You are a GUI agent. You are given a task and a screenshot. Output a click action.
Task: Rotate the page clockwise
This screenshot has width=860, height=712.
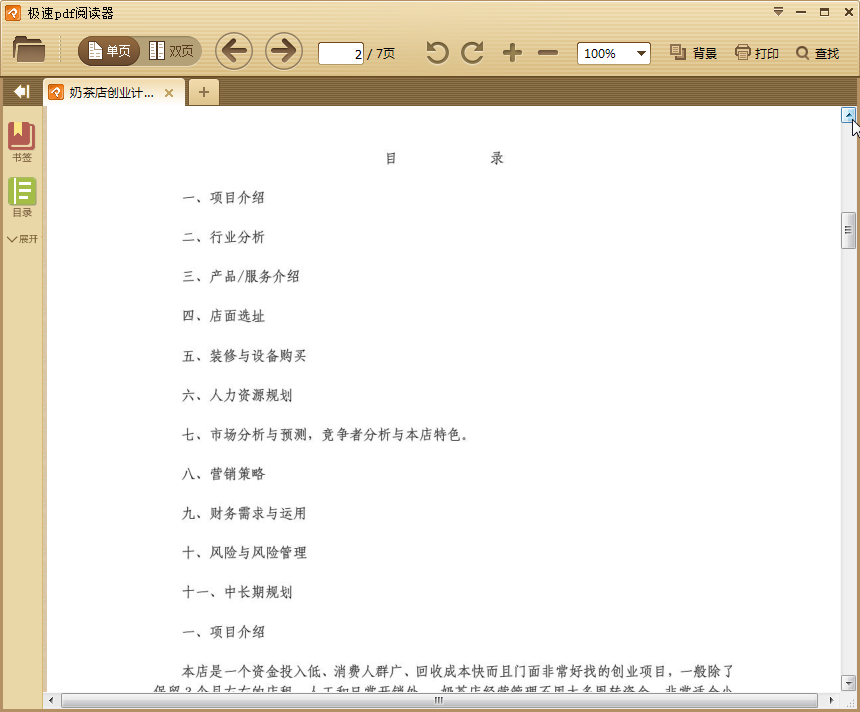[x=473, y=53]
